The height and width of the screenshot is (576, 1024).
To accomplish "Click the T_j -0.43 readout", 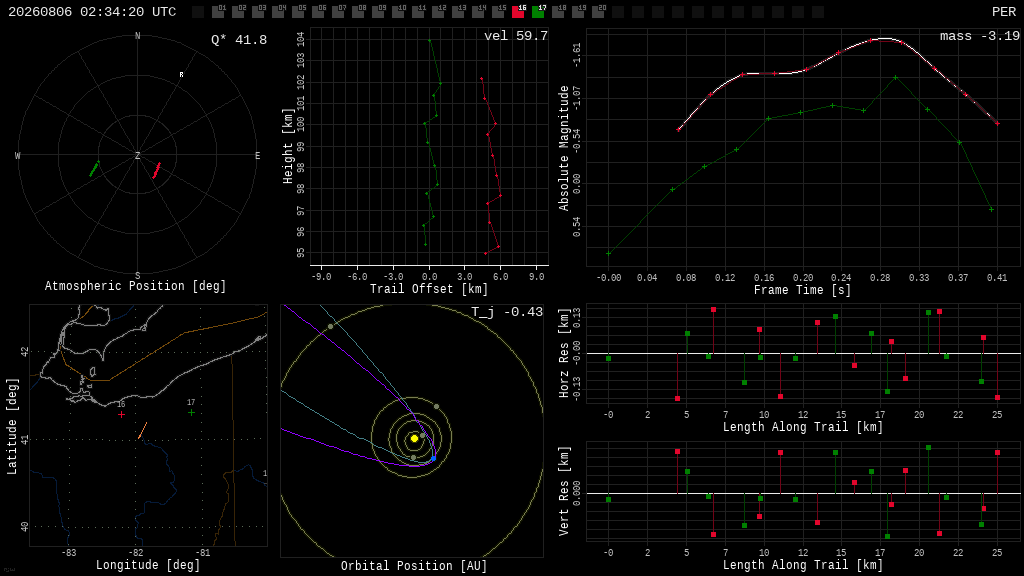I will tap(507, 312).
